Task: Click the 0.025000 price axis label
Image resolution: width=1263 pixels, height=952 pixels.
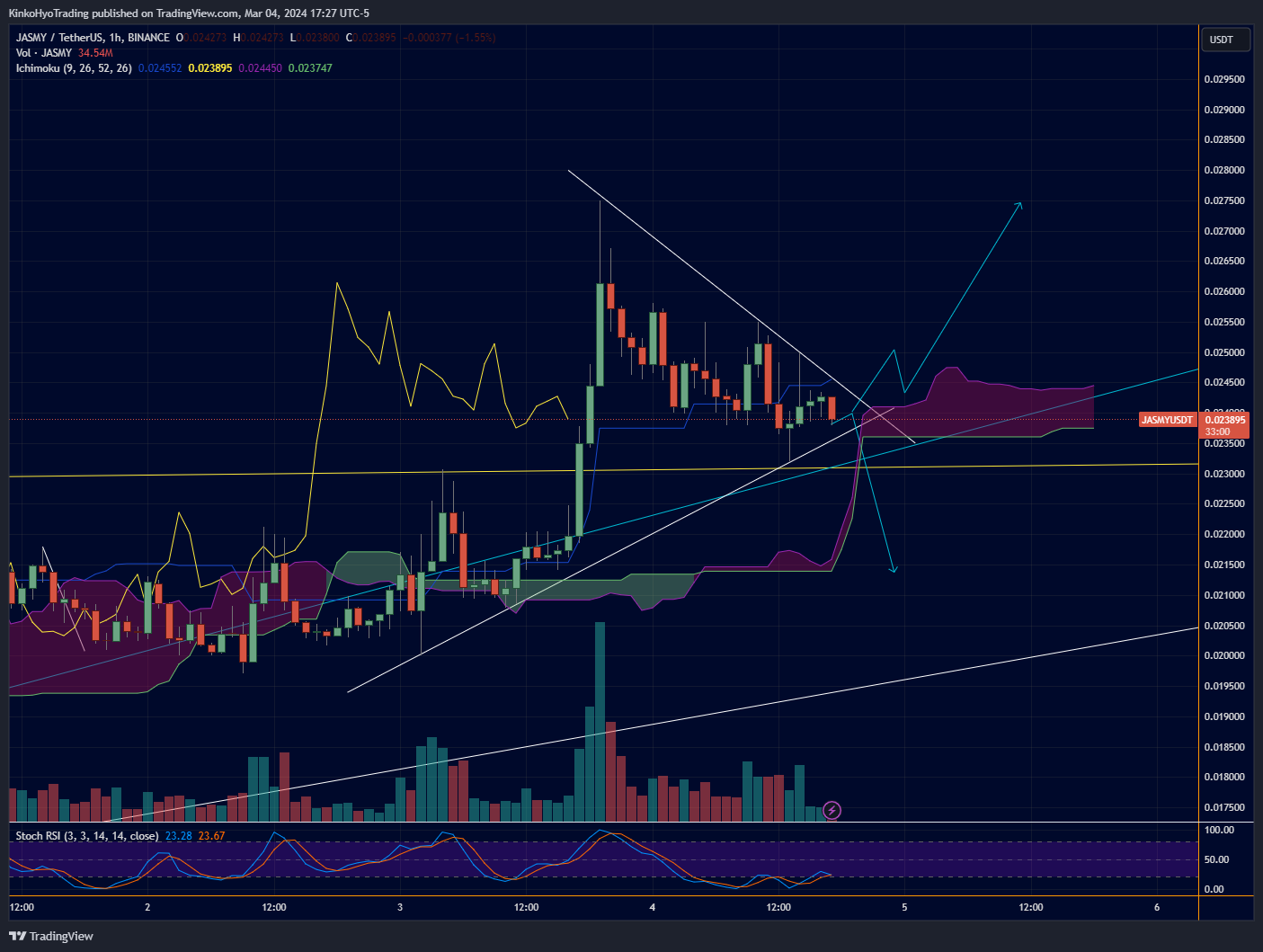Action: [x=1224, y=352]
